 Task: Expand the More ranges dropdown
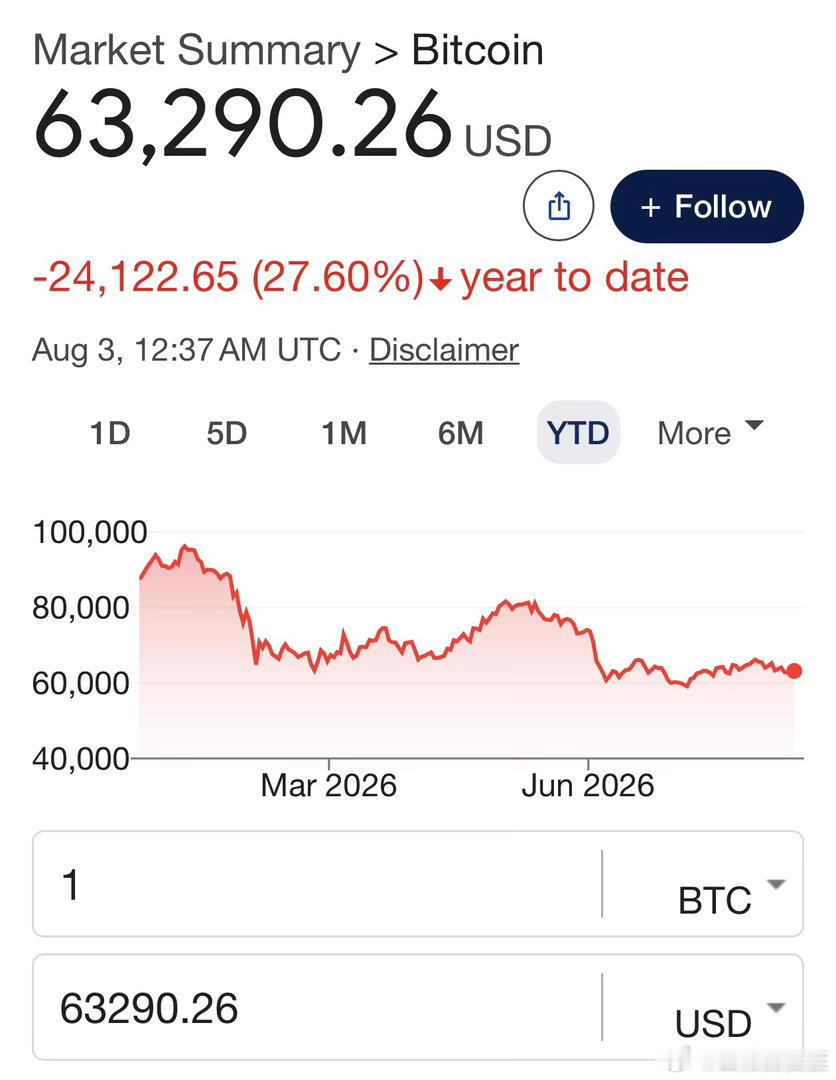(x=710, y=433)
